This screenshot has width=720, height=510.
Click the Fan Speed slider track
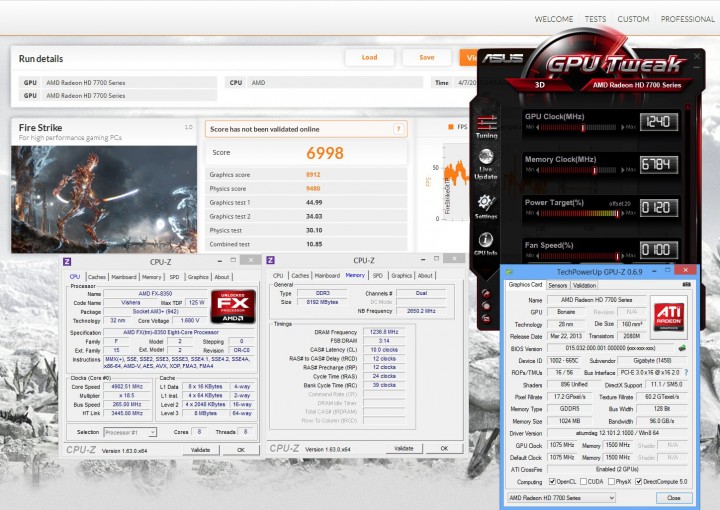click(580, 256)
